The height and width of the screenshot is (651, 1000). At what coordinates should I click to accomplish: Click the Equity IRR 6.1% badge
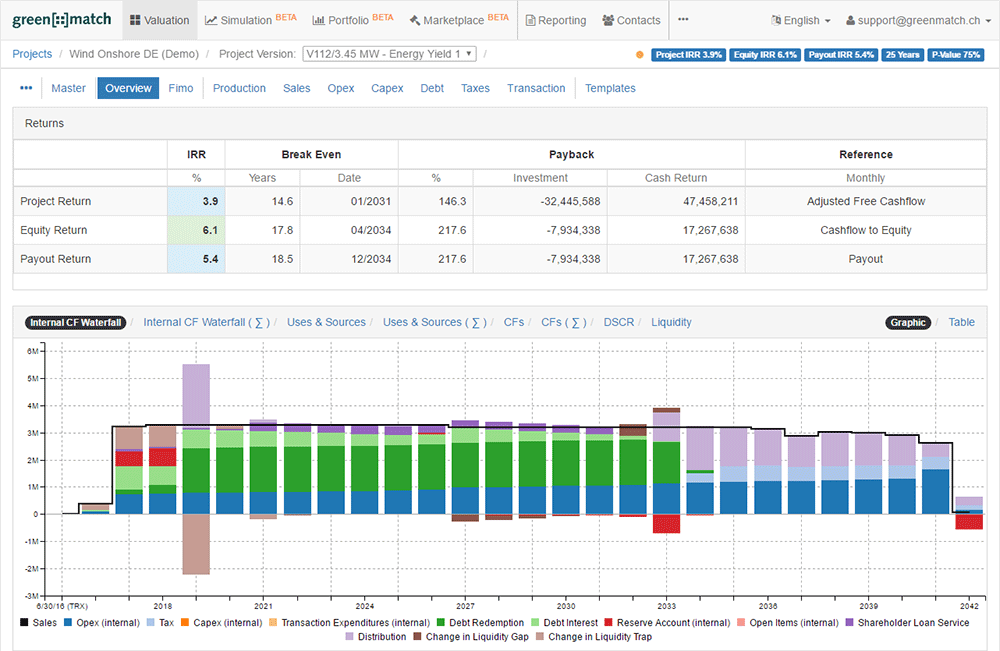pyautogui.click(x=764, y=55)
